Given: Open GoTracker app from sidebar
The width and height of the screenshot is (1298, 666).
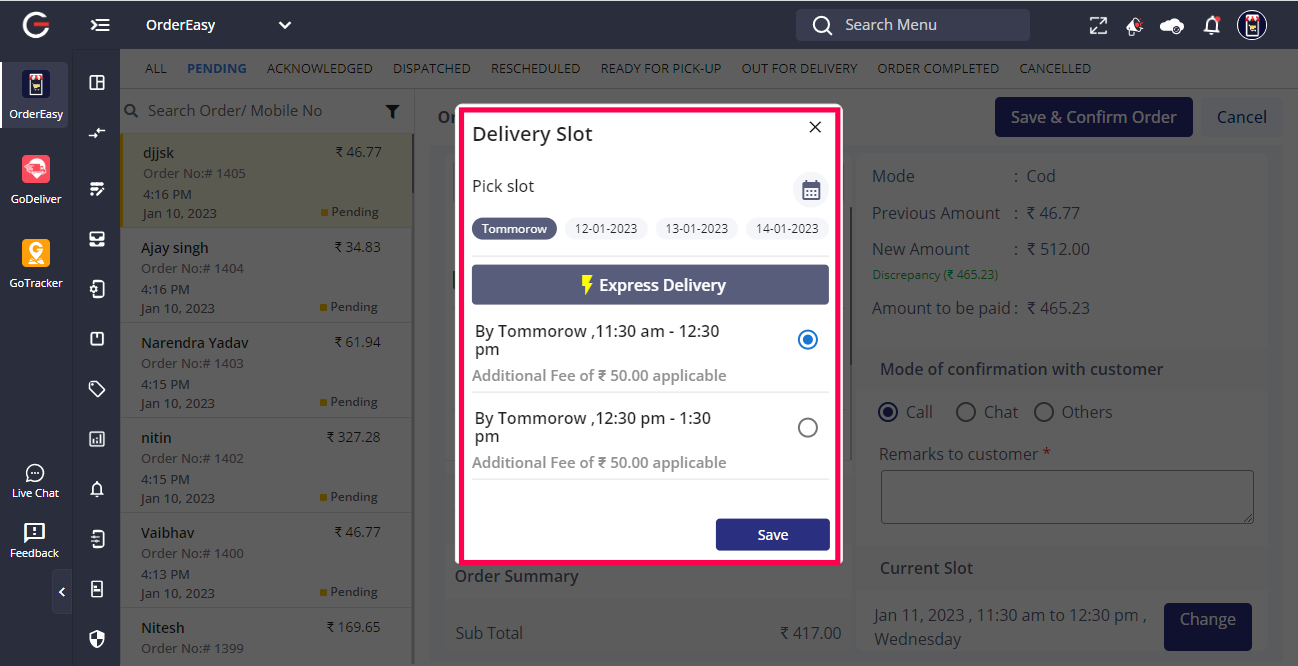Looking at the screenshot, I should click(x=36, y=264).
